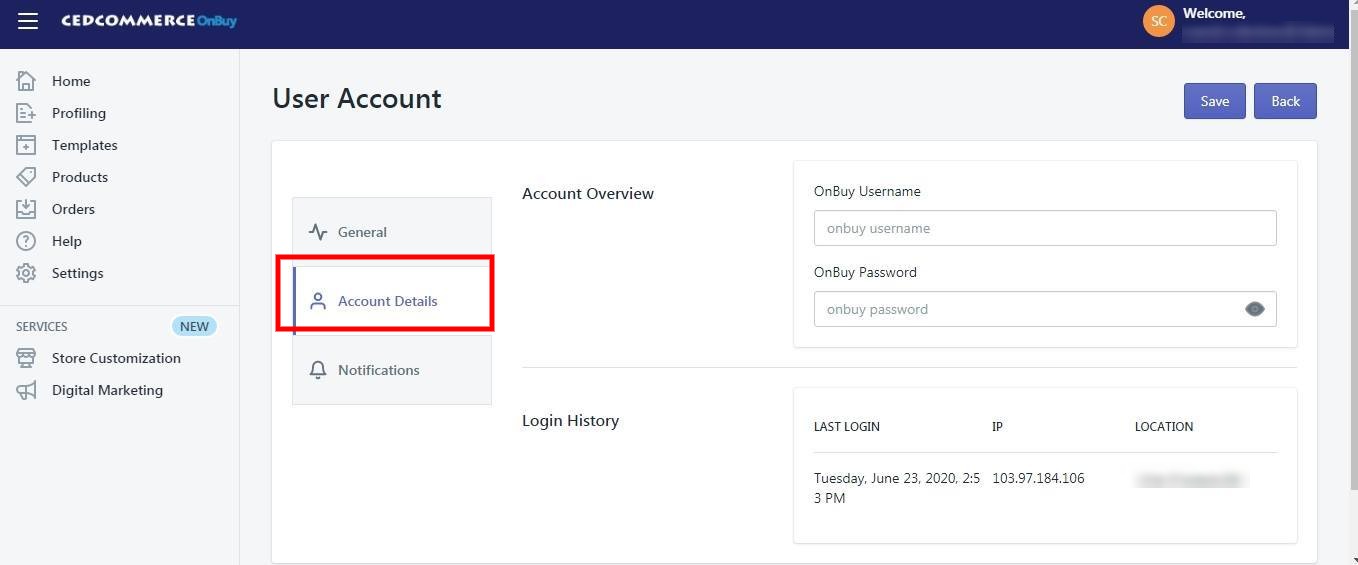Toggle password visibility eye icon
1358x565 pixels.
(x=1254, y=309)
